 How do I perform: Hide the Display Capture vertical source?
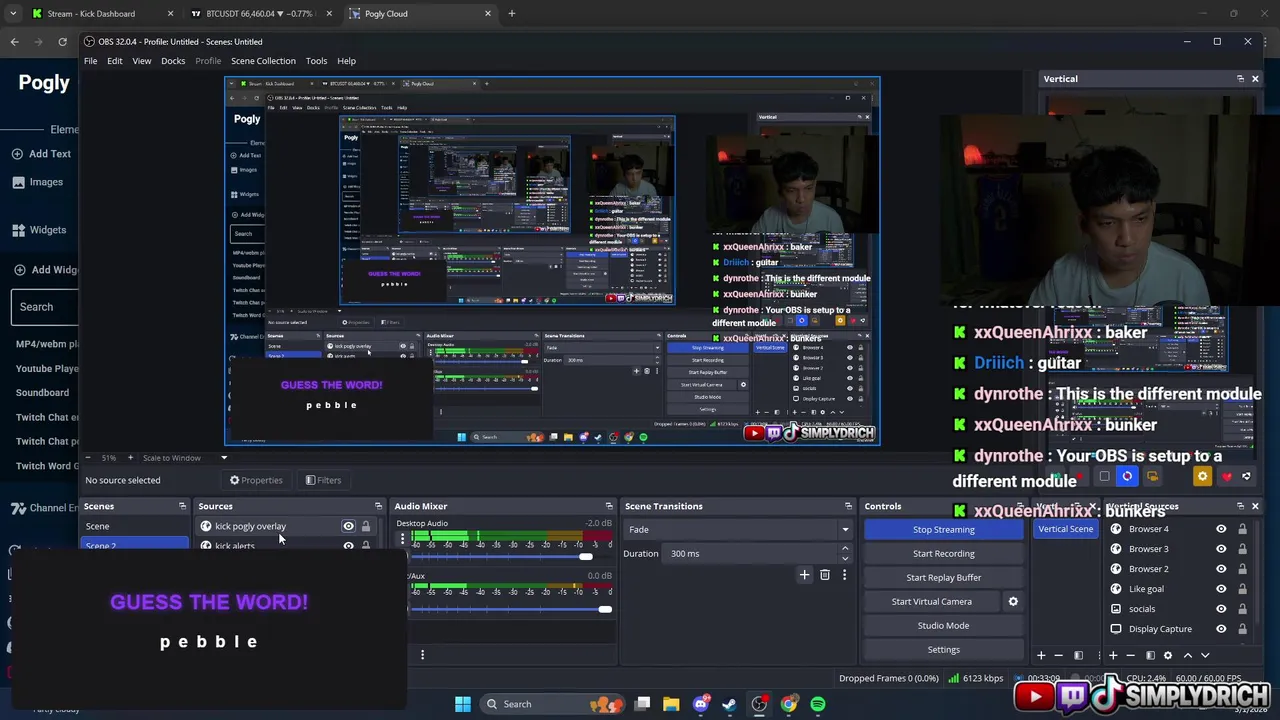(1221, 629)
